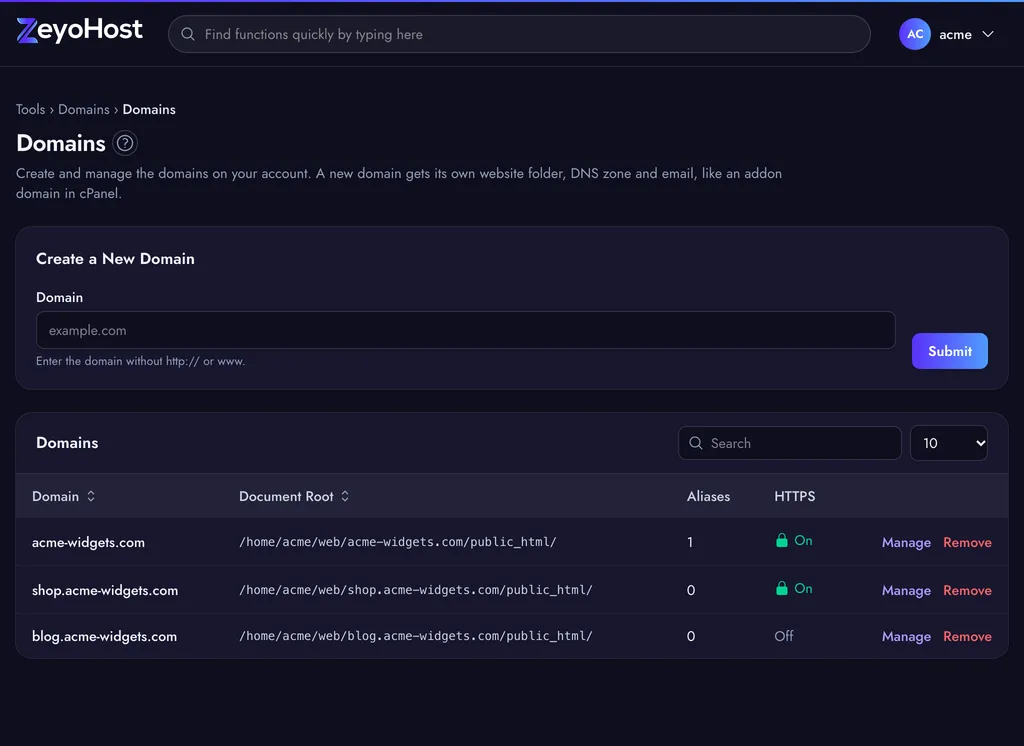Click the aliases count 0 for blog.acme-widgets.com
The height and width of the screenshot is (746, 1024).
(x=691, y=636)
